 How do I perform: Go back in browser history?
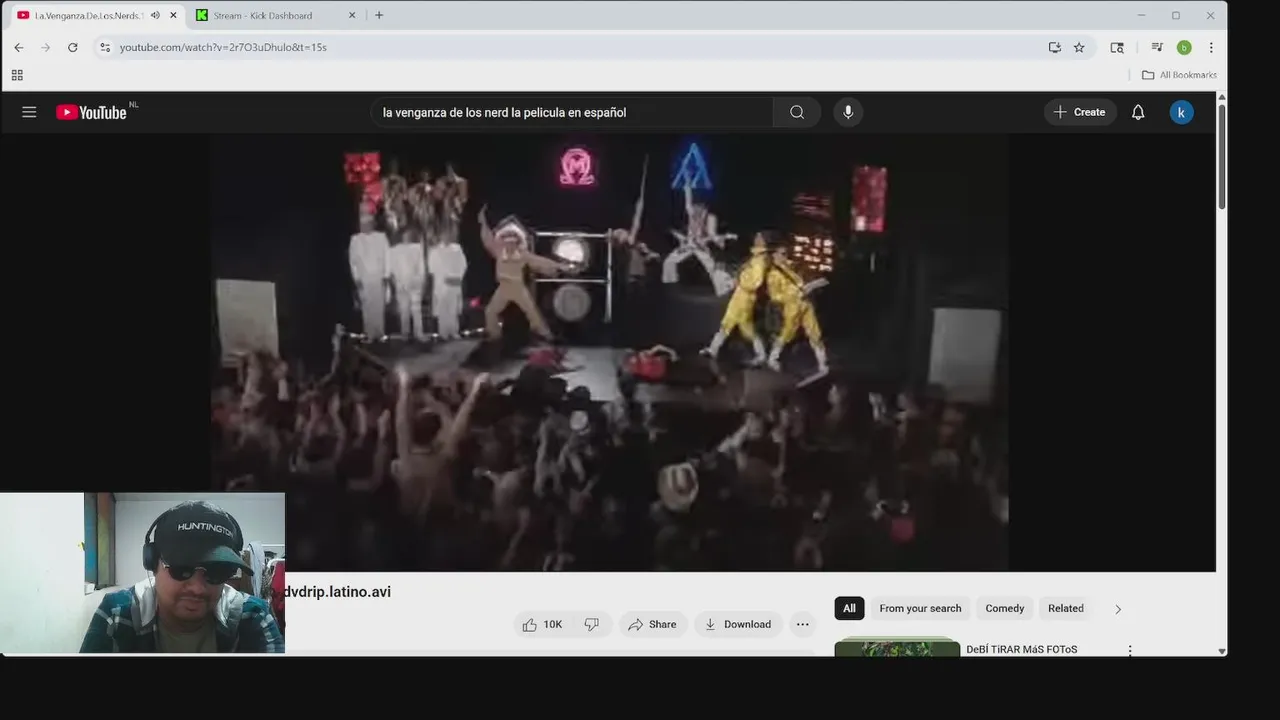click(18, 47)
